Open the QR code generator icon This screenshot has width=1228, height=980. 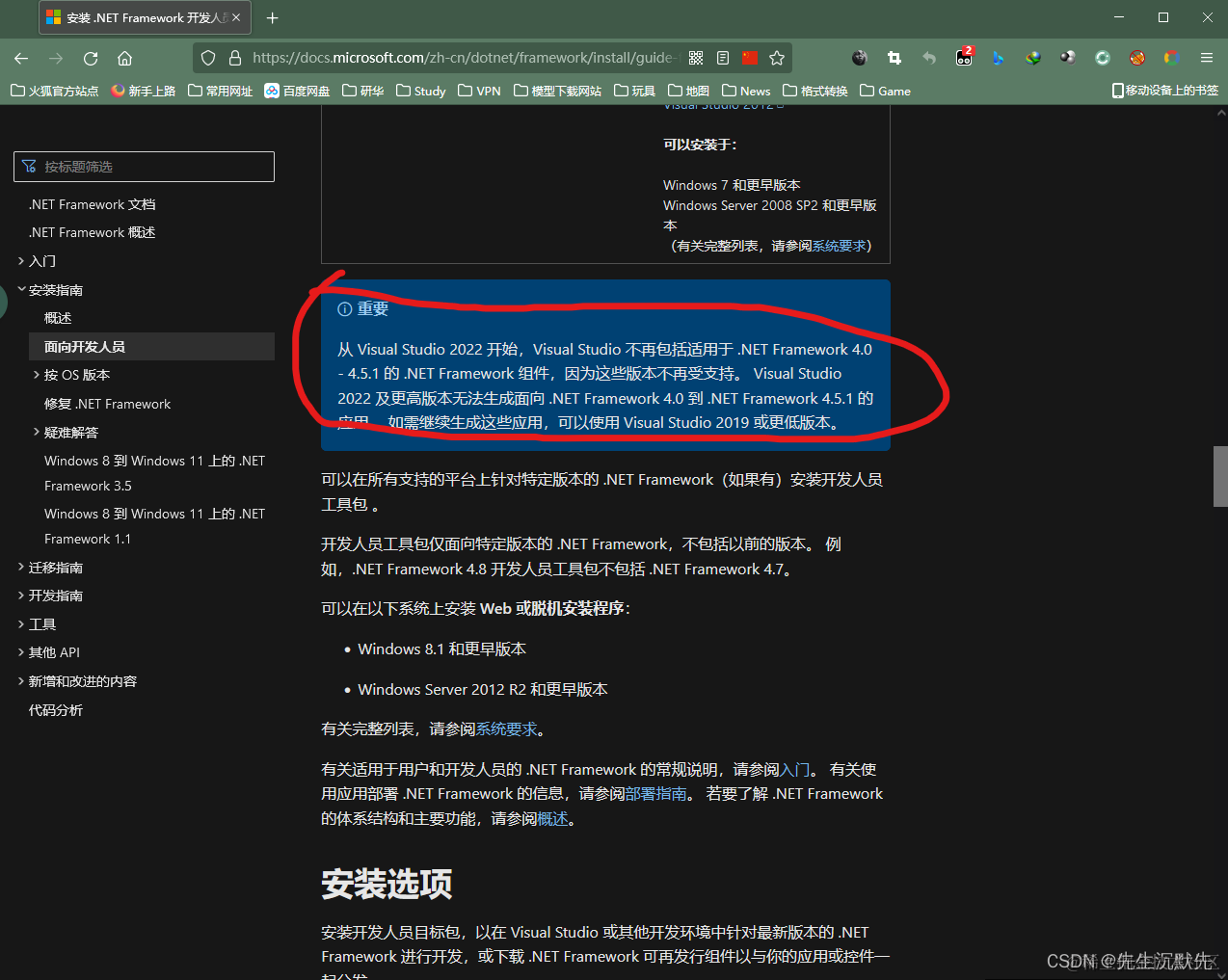tap(696, 58)
